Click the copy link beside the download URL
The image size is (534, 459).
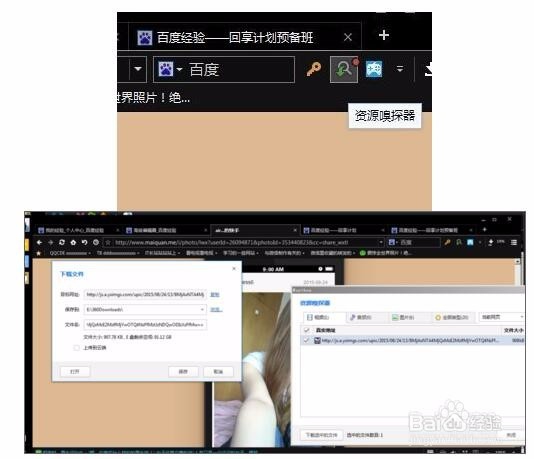[215, 295]
